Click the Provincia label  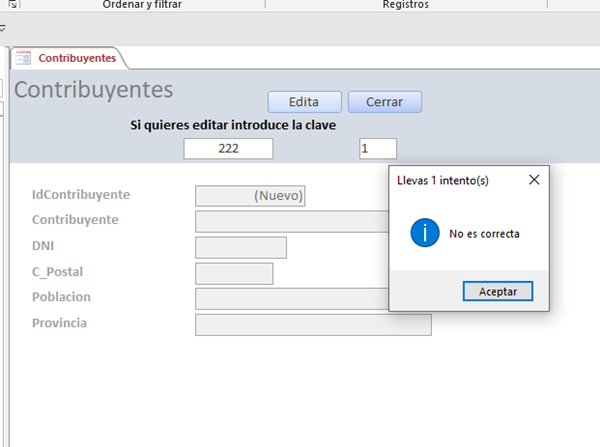coord(59,323)
